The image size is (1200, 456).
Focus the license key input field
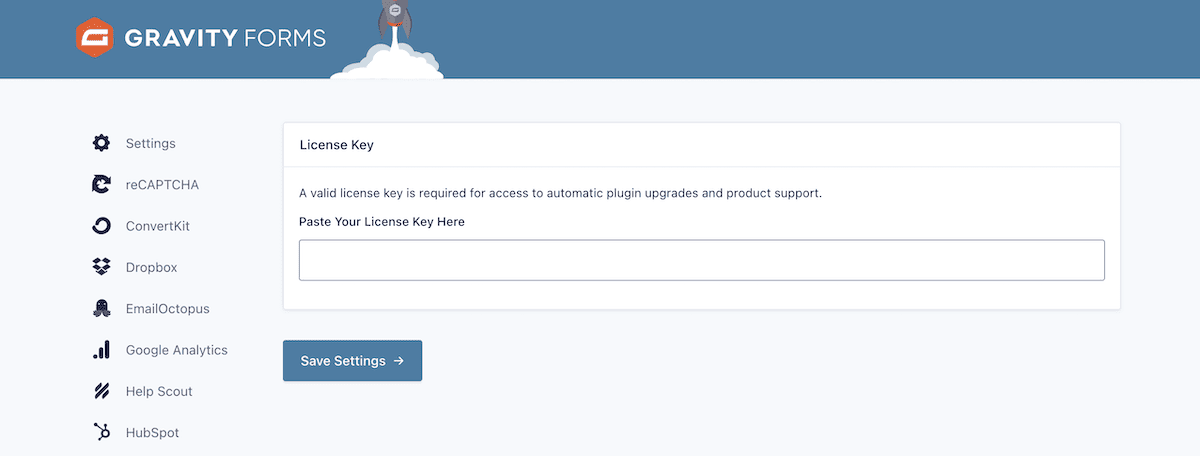(702, 260)
